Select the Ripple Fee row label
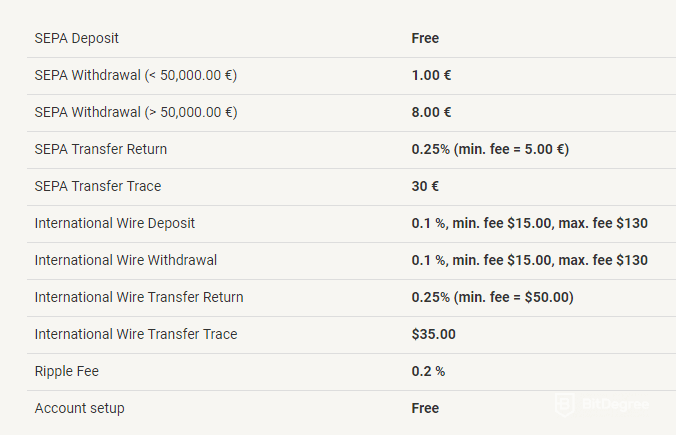 click(x=66, y=371)
